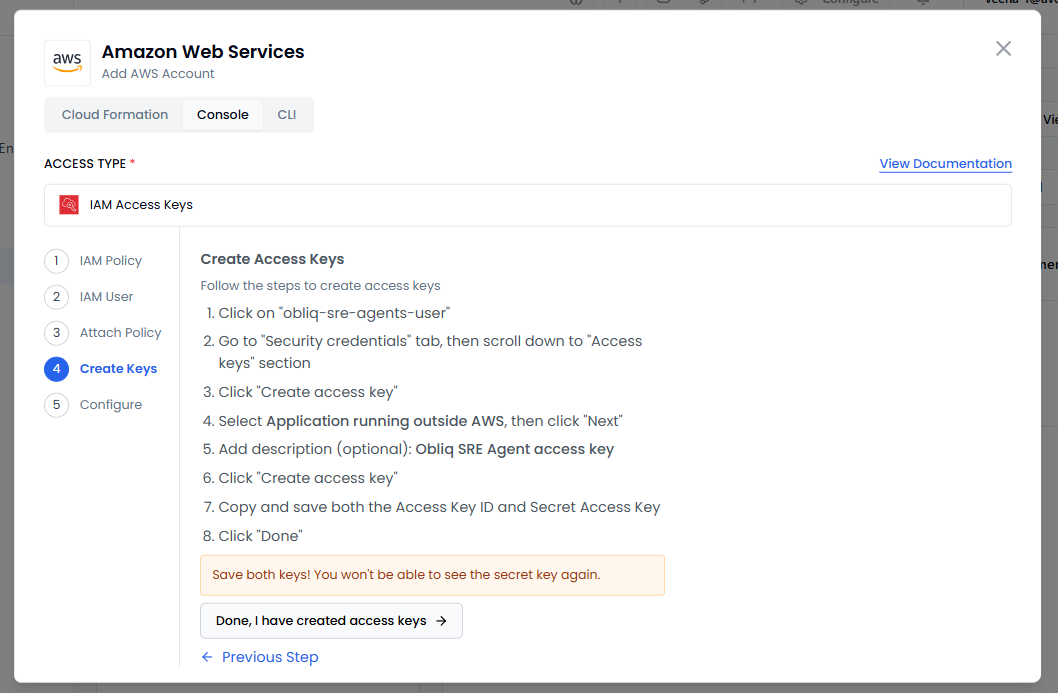The width and height of the screenshot is (1058, 697).
Task: Go to the Attach Policy step
Action: pos(120,333)
